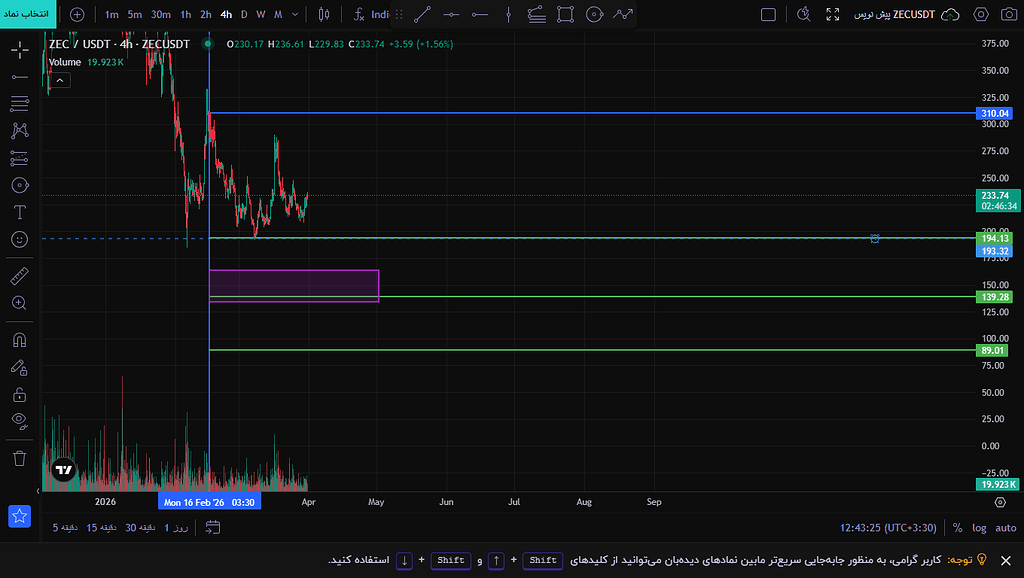The height and width of the screenshot is (578, 1024).
Task: Select the trend line tool in favorites bar
Action: (423, 14)
